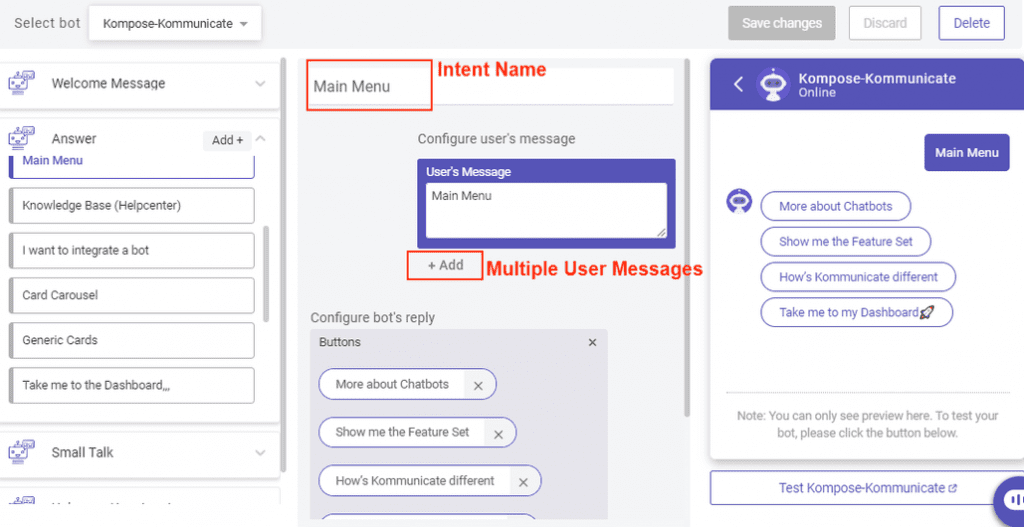Go back in chat preview
The image size is (1024, 527).
[x=739, y=84]
